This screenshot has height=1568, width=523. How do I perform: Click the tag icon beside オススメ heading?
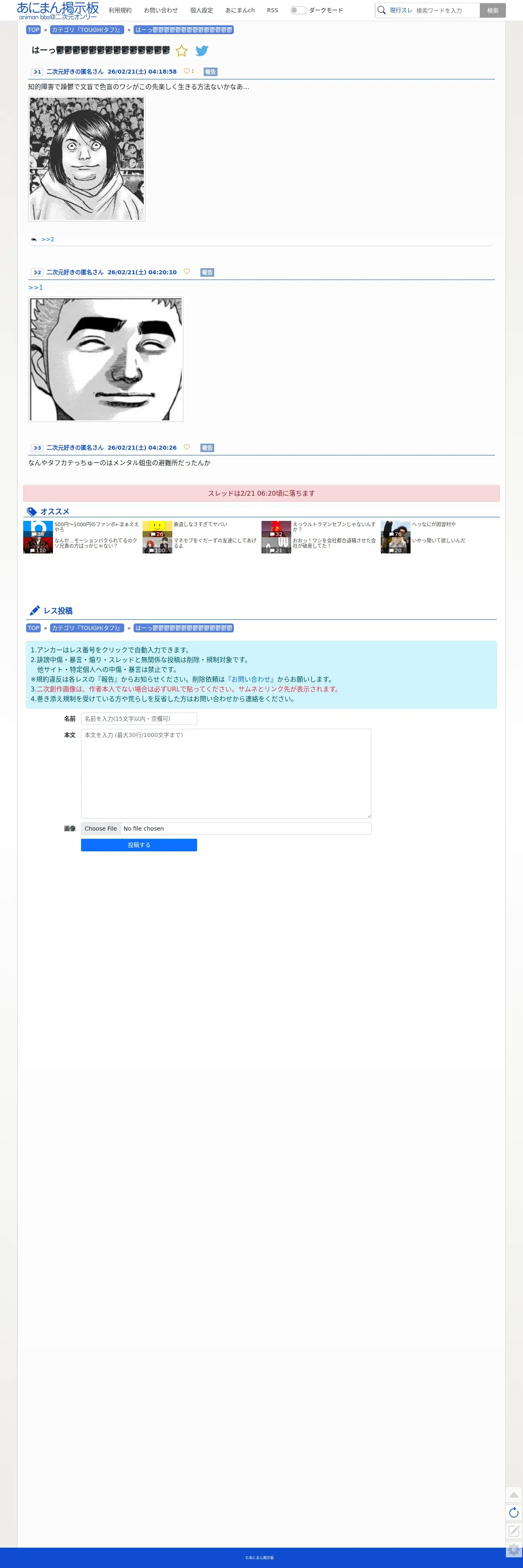coord(32,512)
